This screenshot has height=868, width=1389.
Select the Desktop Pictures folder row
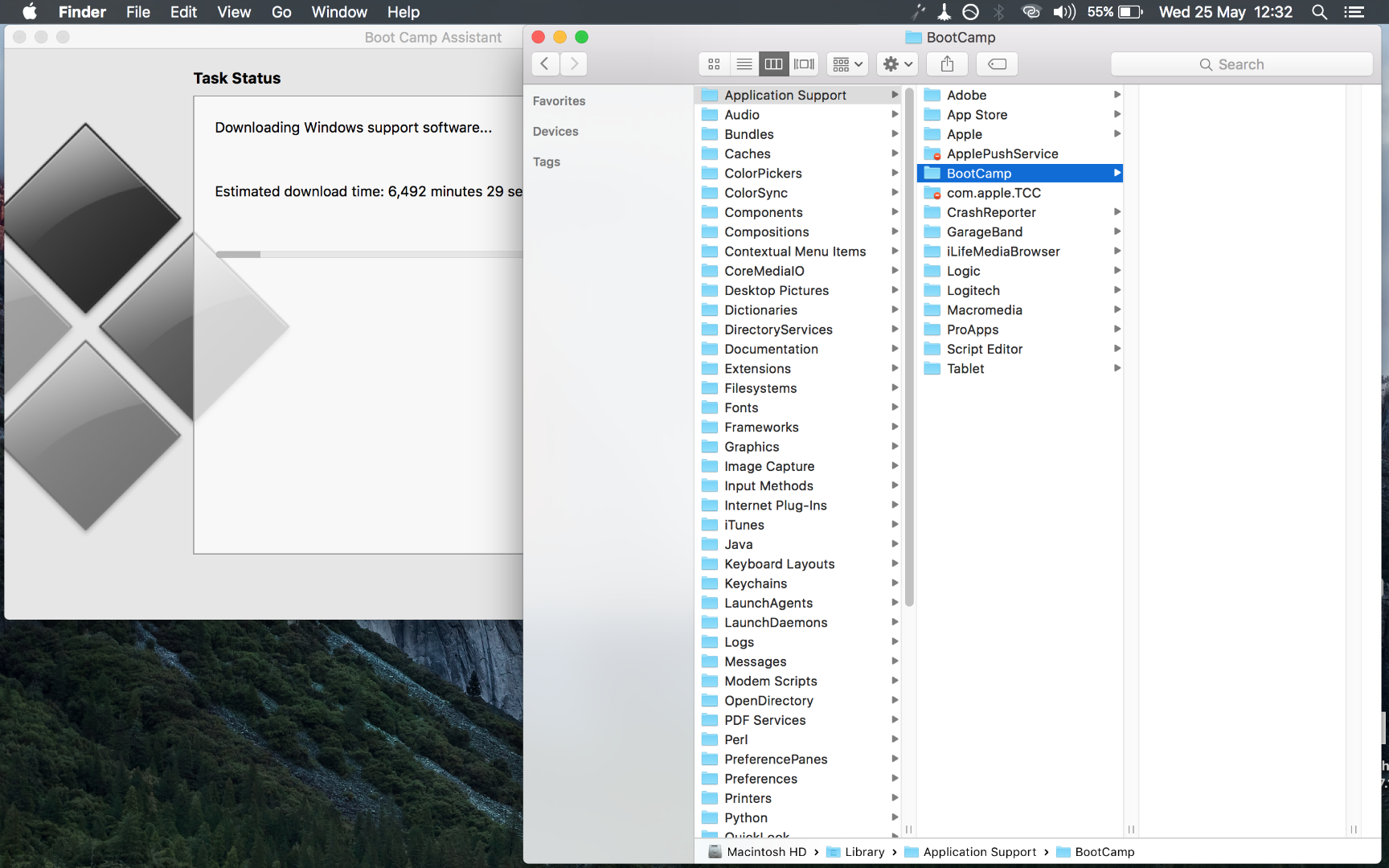pos(799,291)
